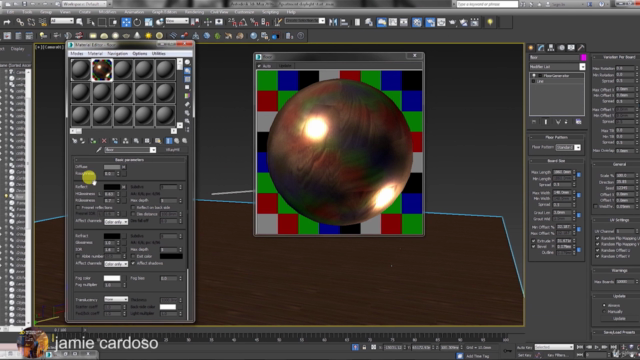
Task: Toggle the Extrude H checkbox
Action: coord(533,241)
